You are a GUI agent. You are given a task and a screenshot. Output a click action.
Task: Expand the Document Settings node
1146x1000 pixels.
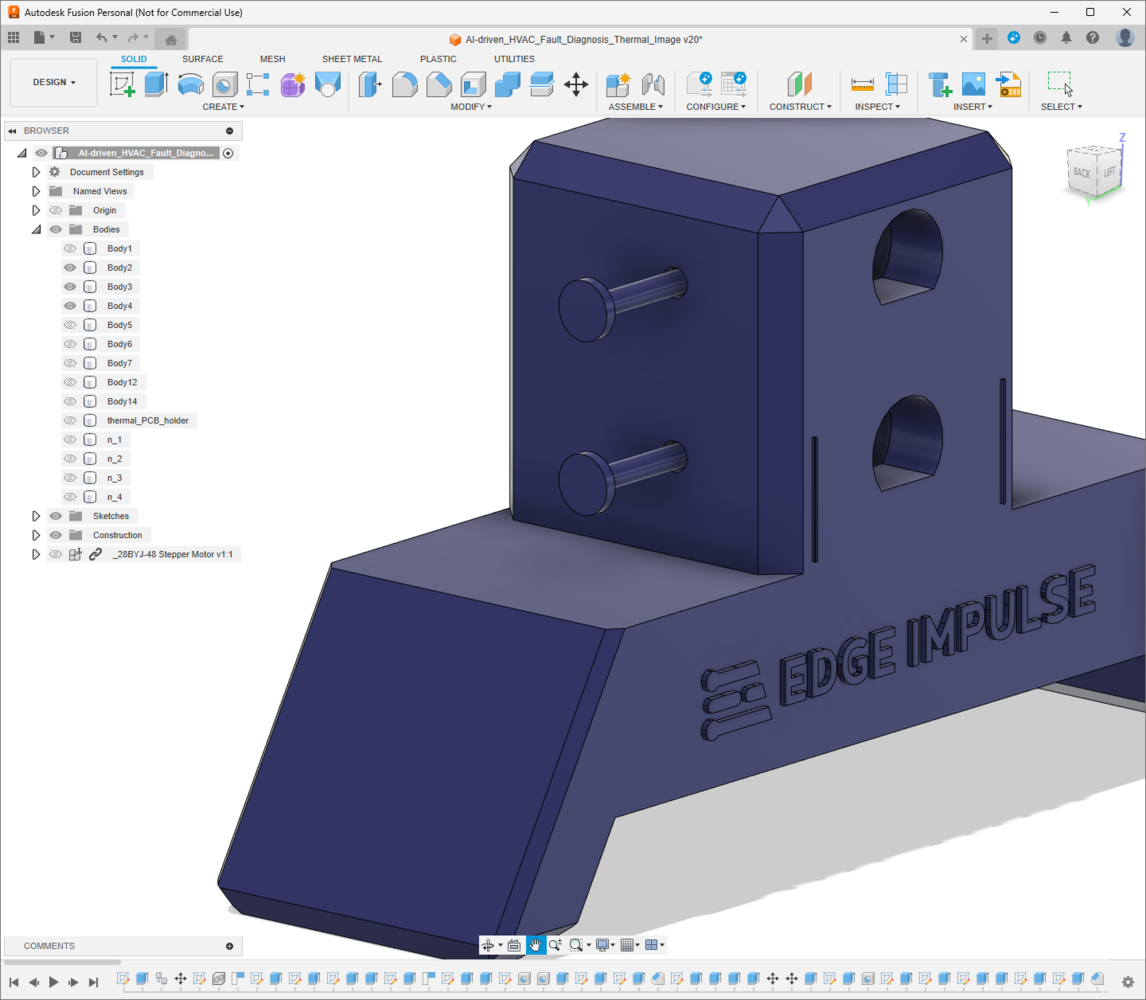(36, 172)
